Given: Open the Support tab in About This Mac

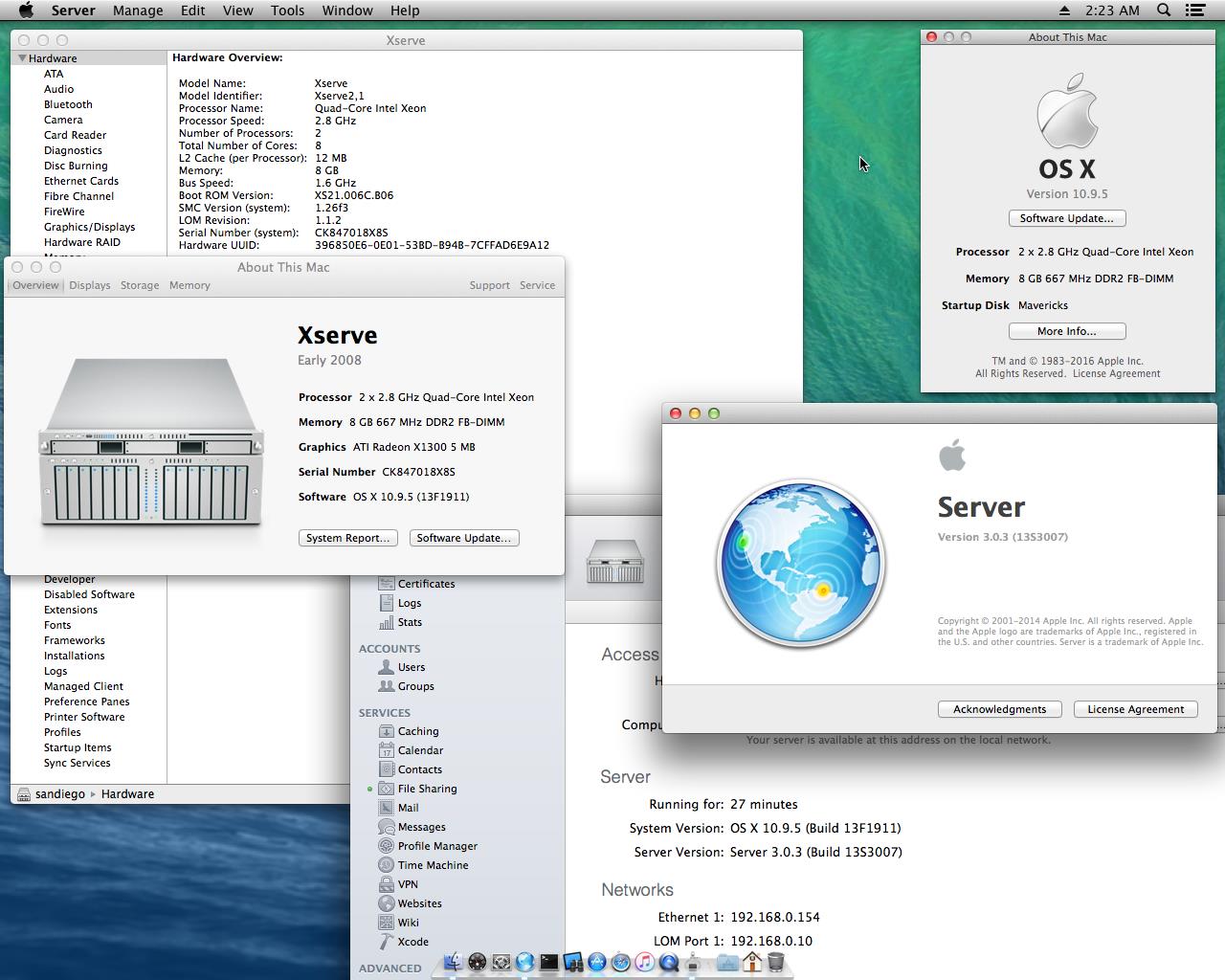Looking at the screenshot, I should (489, 285).
